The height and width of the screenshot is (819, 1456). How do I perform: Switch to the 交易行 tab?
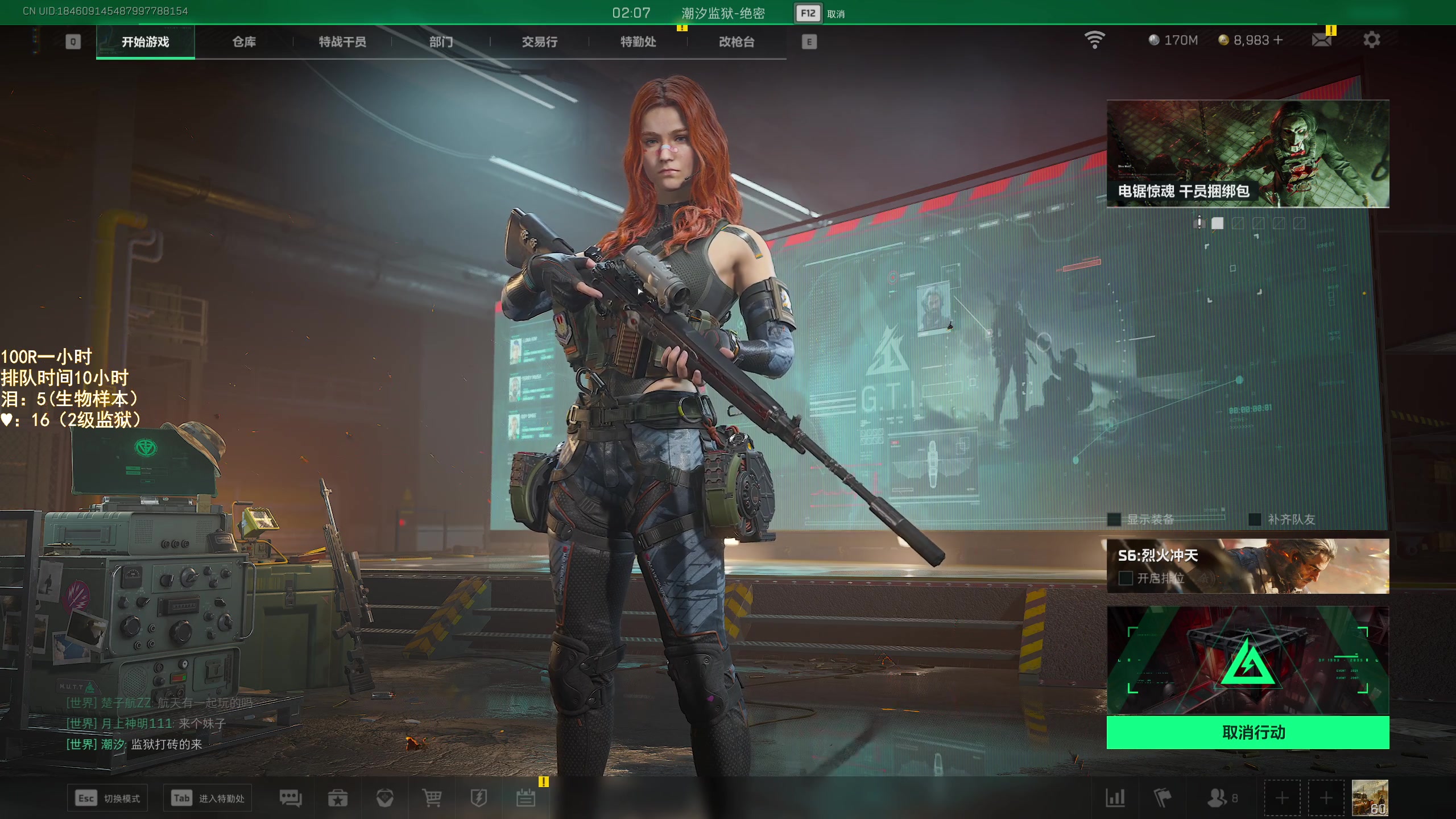[539, 42]
